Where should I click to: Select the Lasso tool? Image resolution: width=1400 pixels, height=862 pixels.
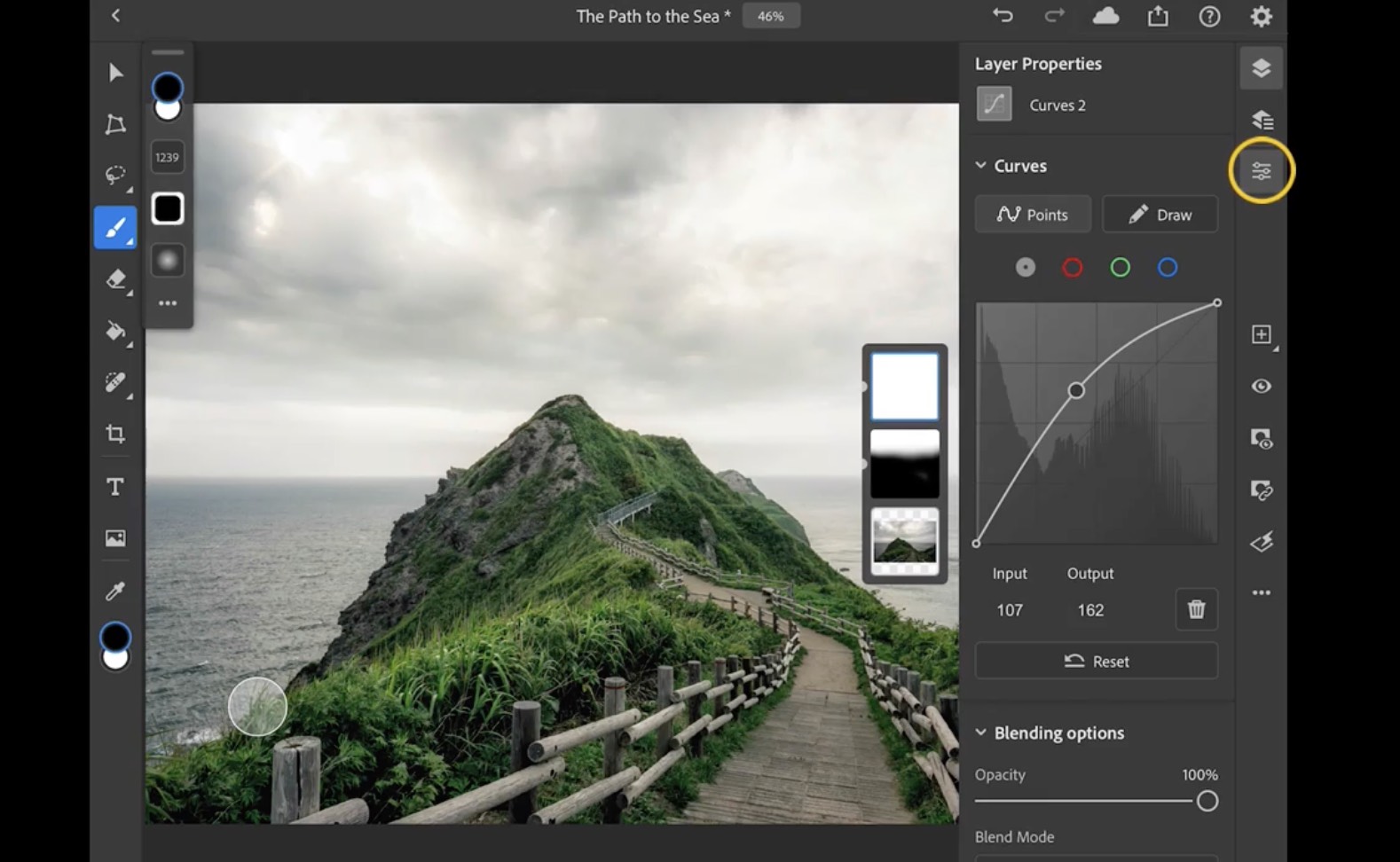tap(115, 176)
